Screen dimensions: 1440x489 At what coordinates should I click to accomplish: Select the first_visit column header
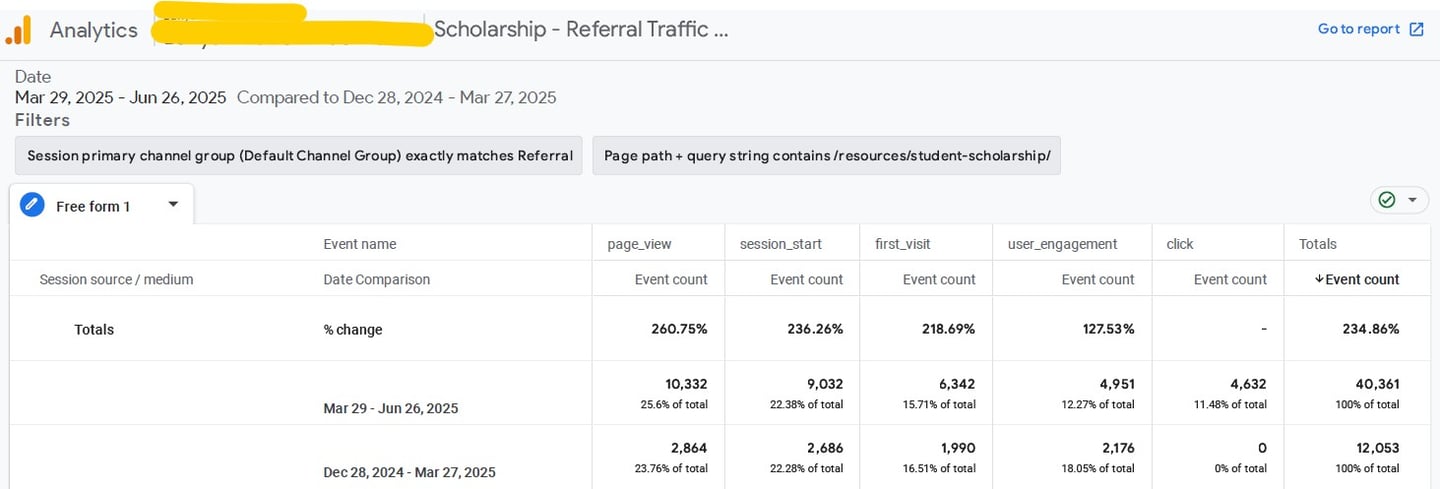click(x=901, y=244)
